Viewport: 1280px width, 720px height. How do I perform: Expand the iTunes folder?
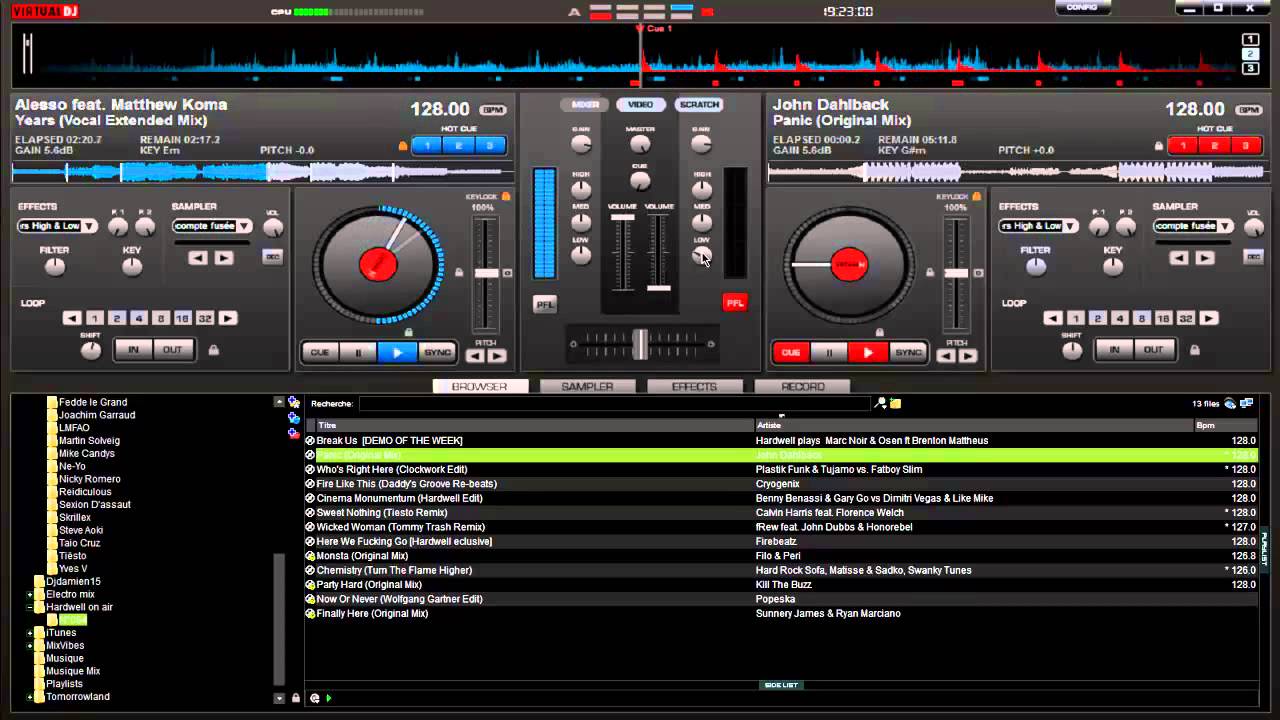pos(30,633)
